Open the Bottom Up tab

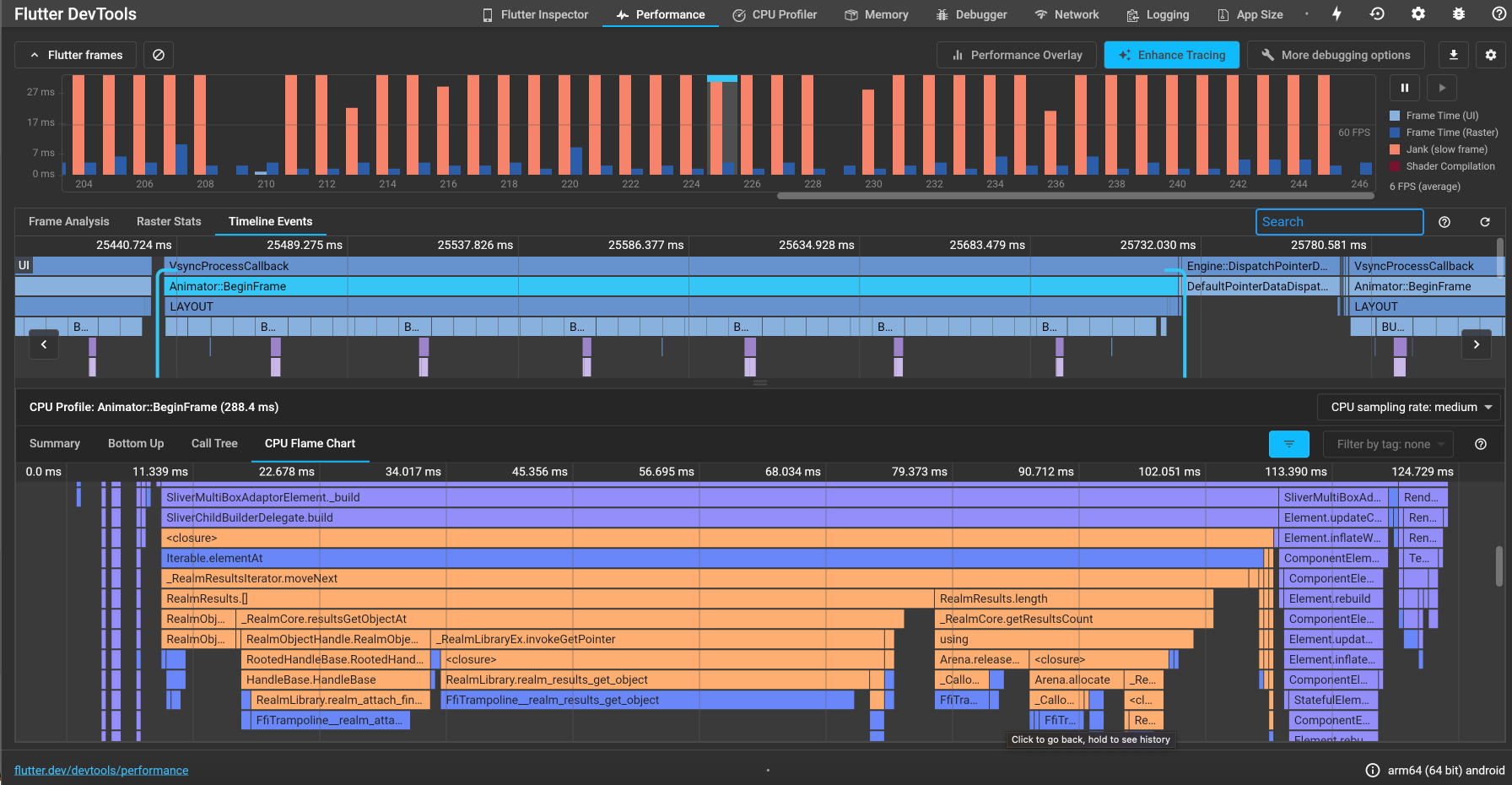point(136,443)
